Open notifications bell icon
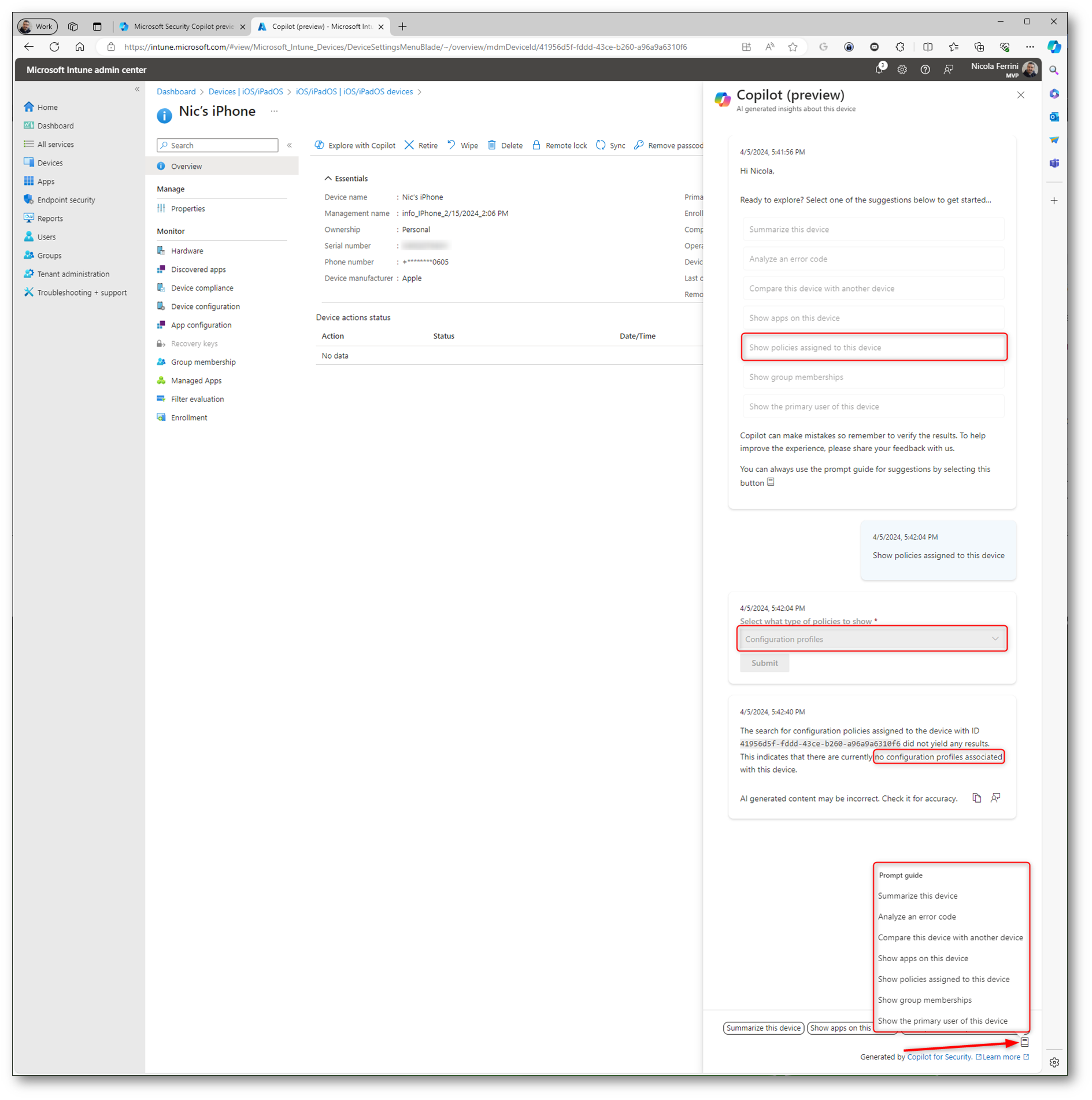Viewport: 1092px width, 1100px height. pyautogui.click(x=879, y=69)
